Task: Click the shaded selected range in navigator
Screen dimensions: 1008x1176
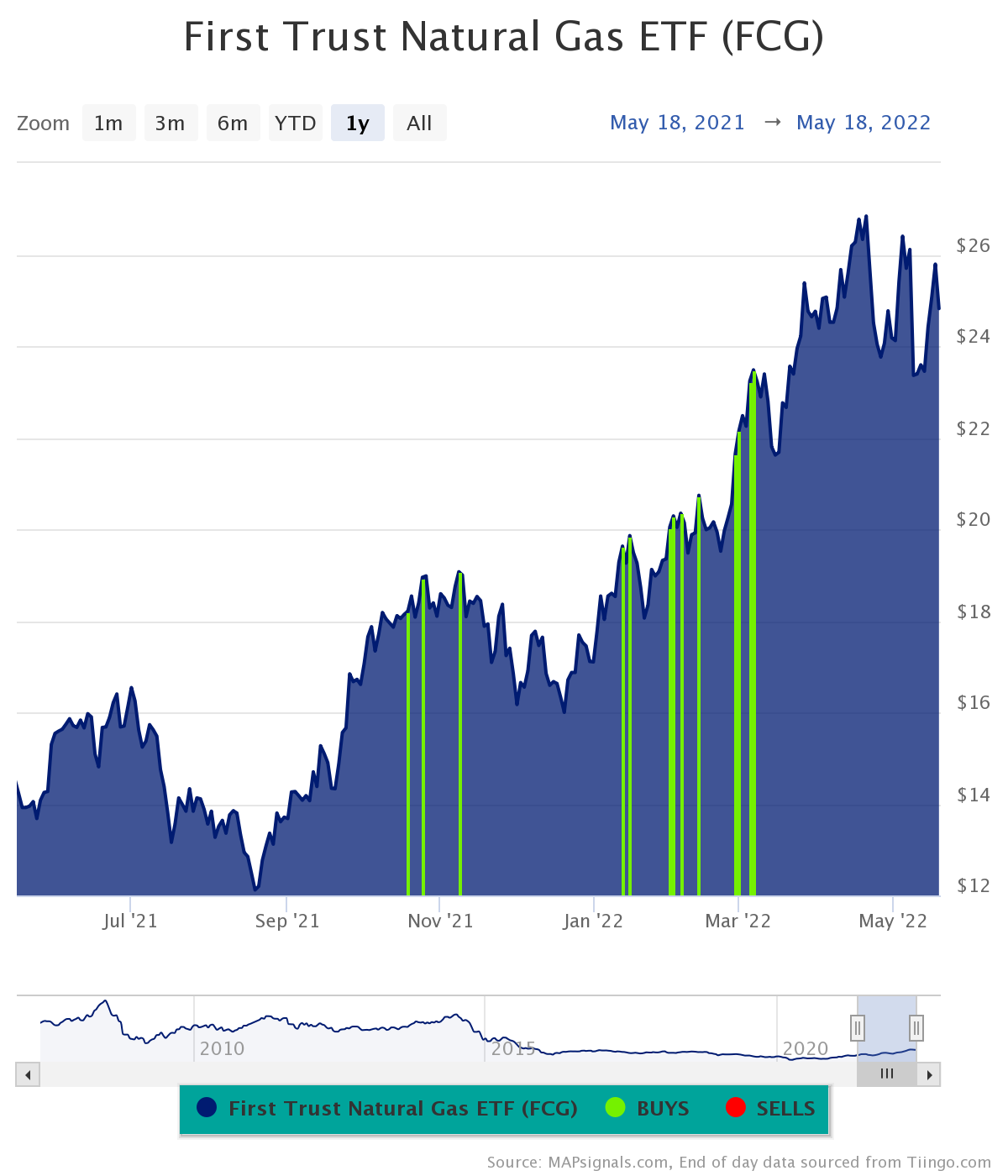Action: point(887,1027)
